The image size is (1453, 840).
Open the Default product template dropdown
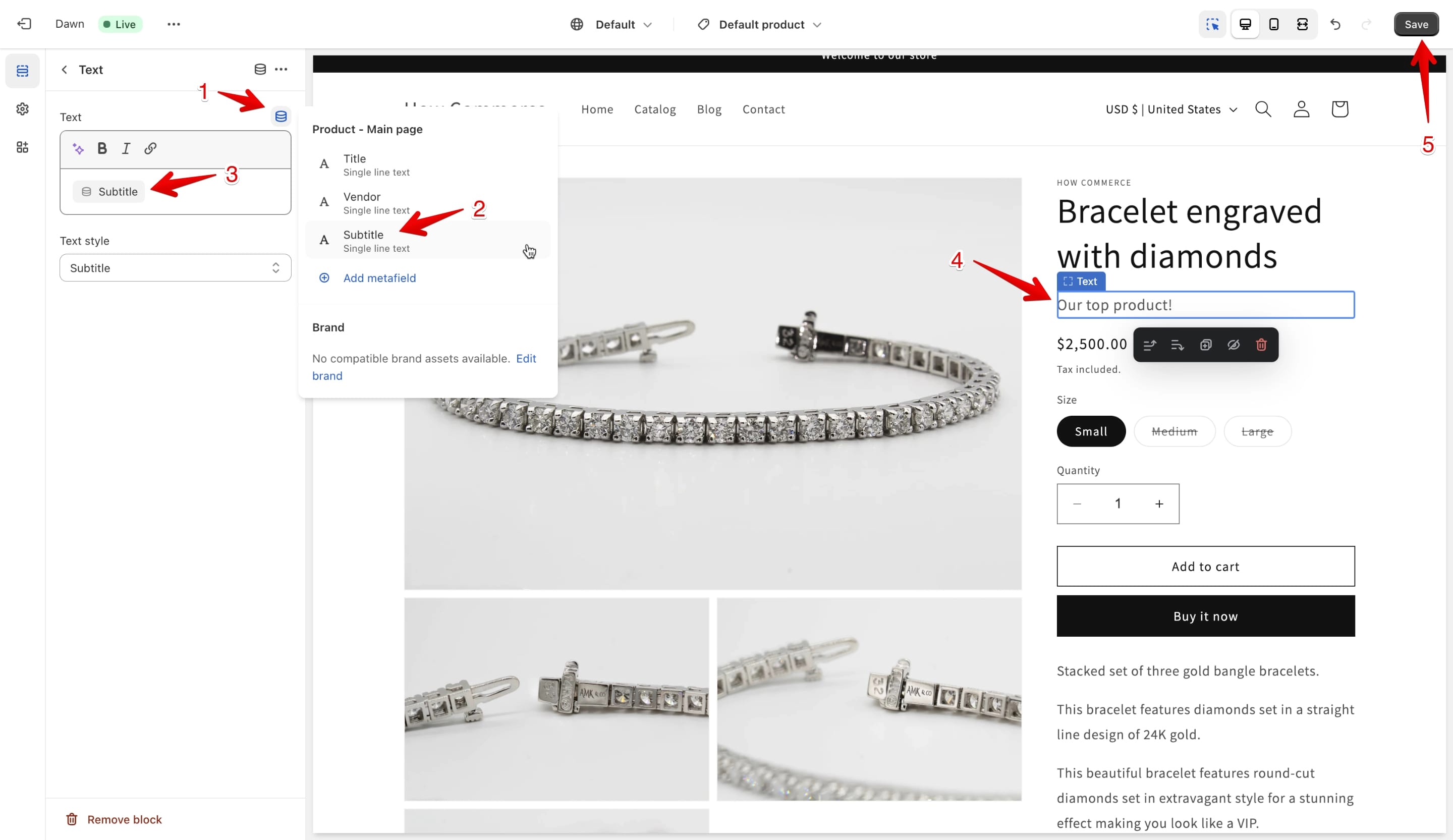759,24
